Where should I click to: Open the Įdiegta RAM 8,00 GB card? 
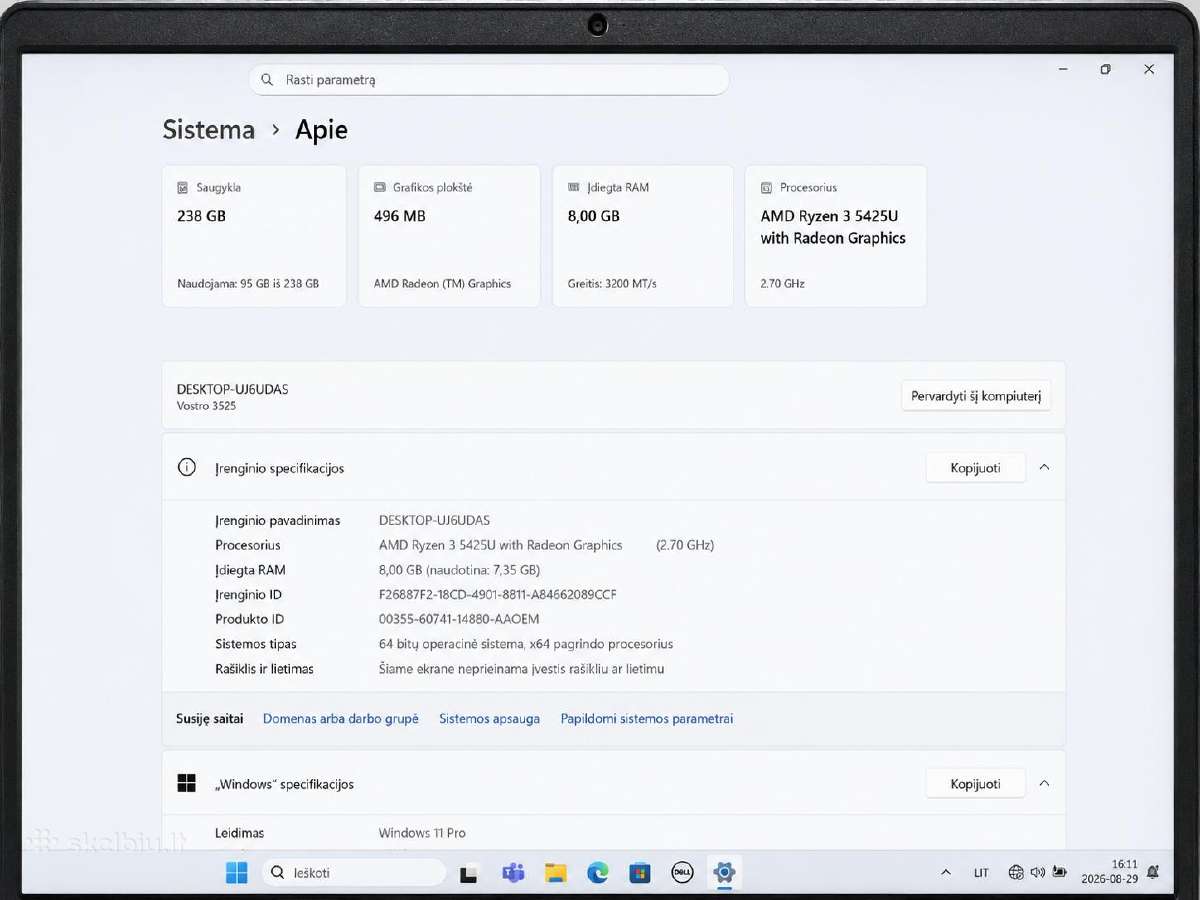(642, 236)
